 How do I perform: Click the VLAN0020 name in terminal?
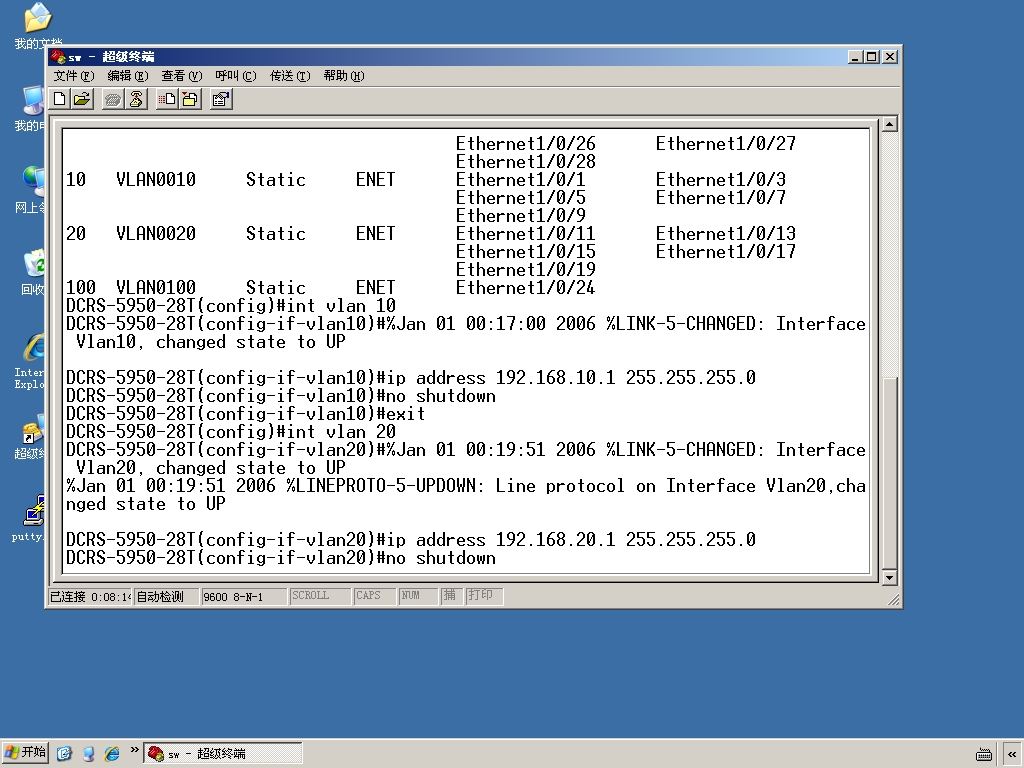point(156,234)
